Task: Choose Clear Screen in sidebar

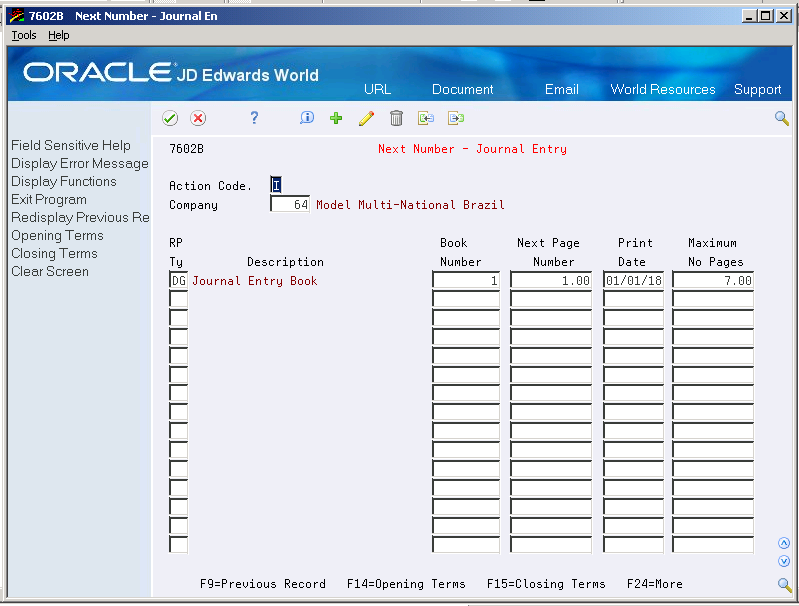Action: (x=50, y=271)
